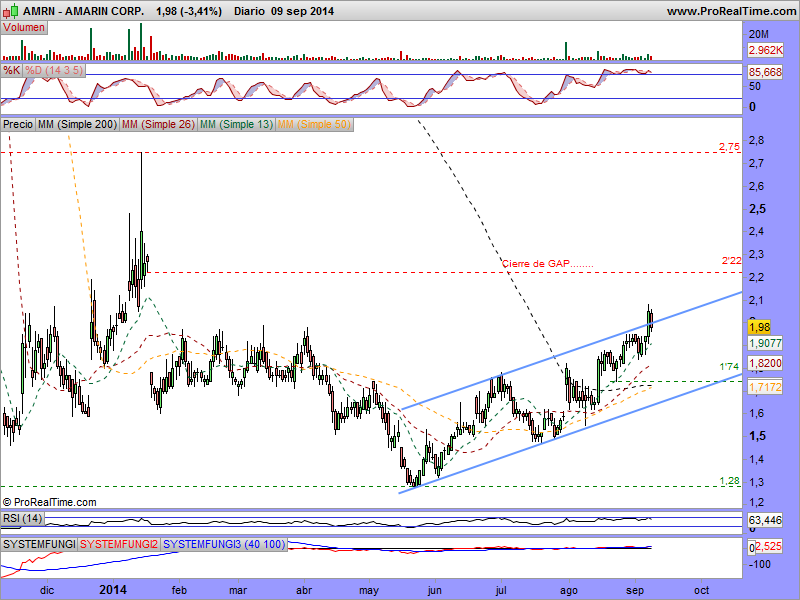This screenshot has width=800, height=600.
Task: Click the 2'22 gap level label
Action: click(x=731, y=261)
